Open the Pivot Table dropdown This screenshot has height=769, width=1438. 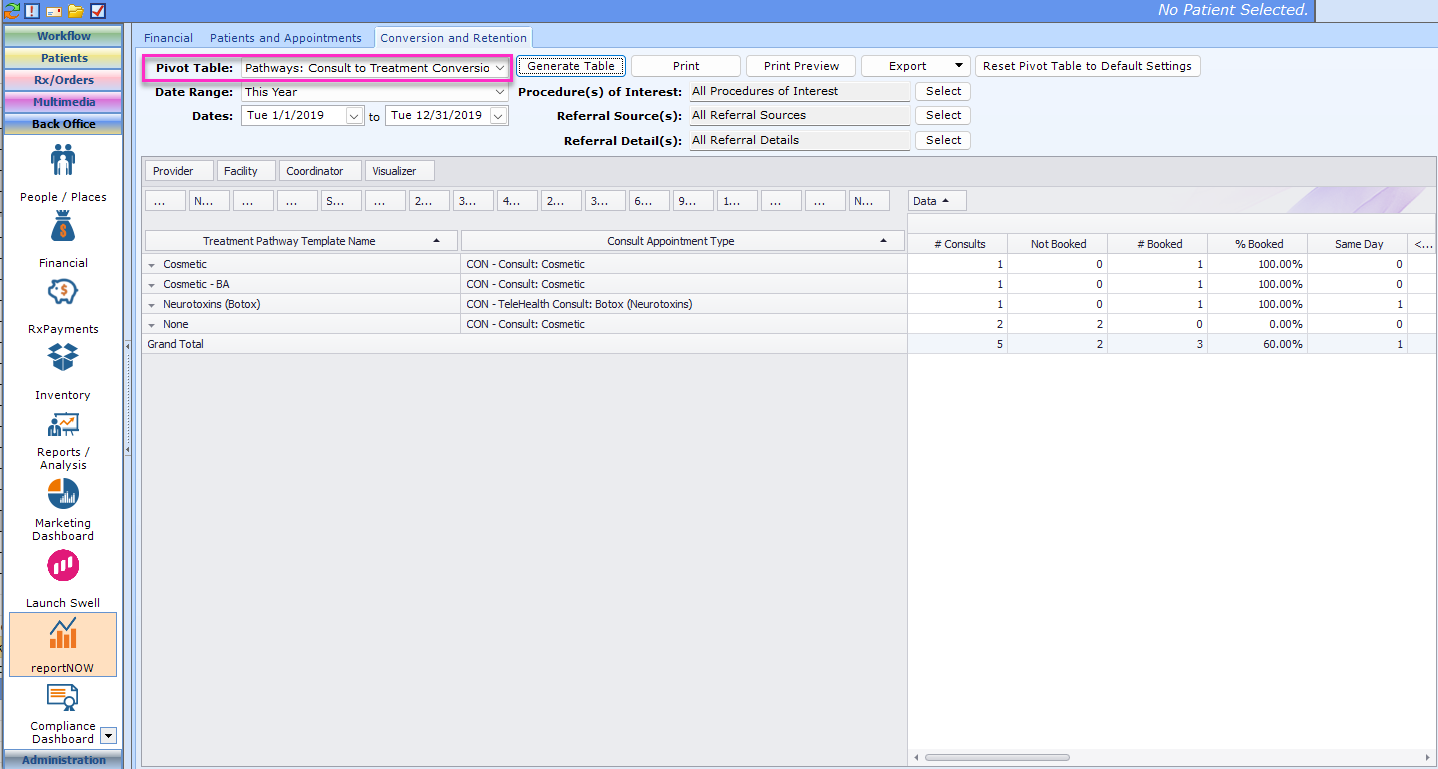[375, 67]
